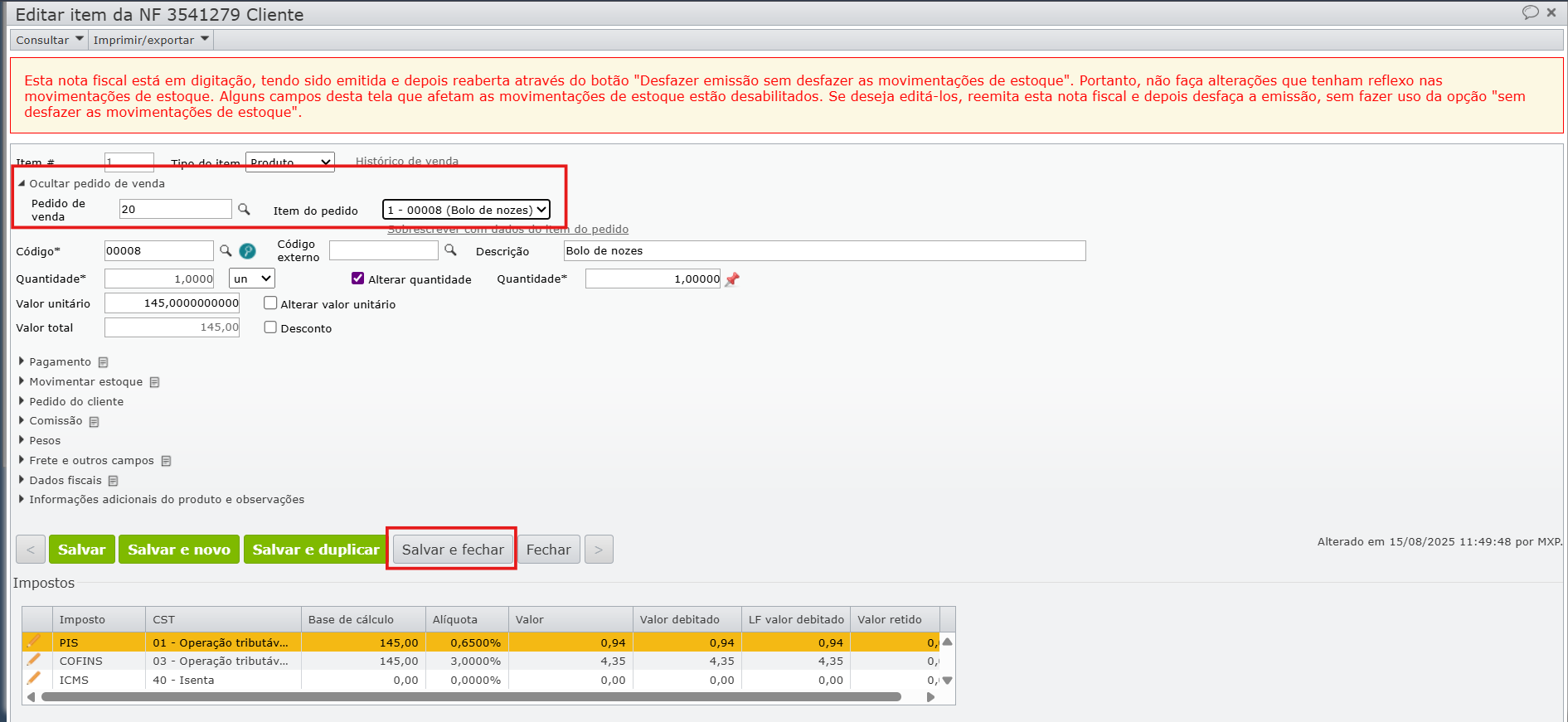This screenshot has height=722, width=1568.
Task: Sort Impostos table by Base de cálculo header
Action: pyautogui.click(x=363, y=619)
